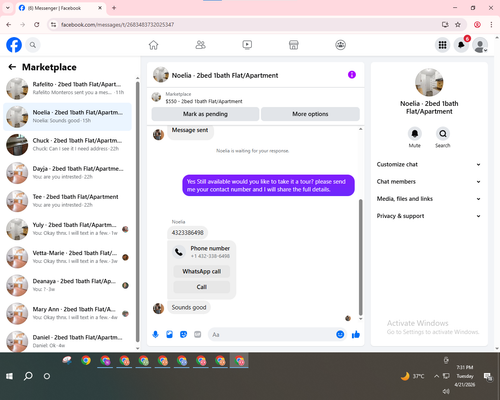Click the back arrow beside Marketplace
Screen dimensions: 500x400
[12, 67]
